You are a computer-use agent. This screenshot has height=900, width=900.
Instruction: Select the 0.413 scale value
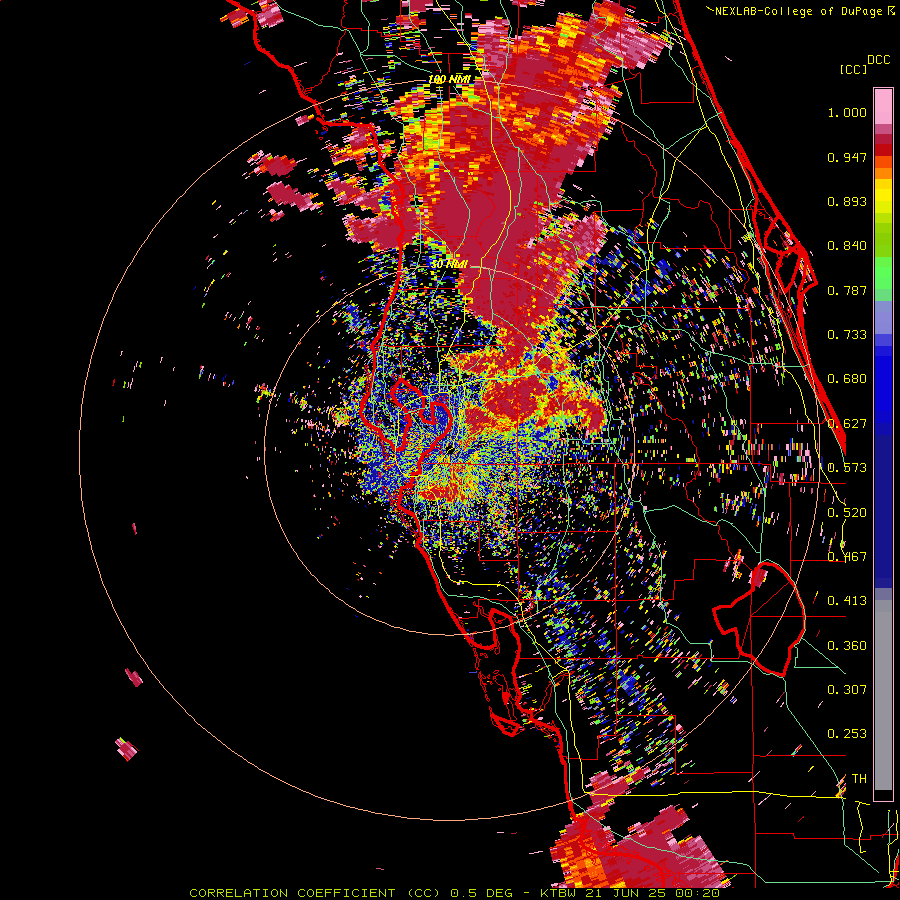[x=847, y=601]
